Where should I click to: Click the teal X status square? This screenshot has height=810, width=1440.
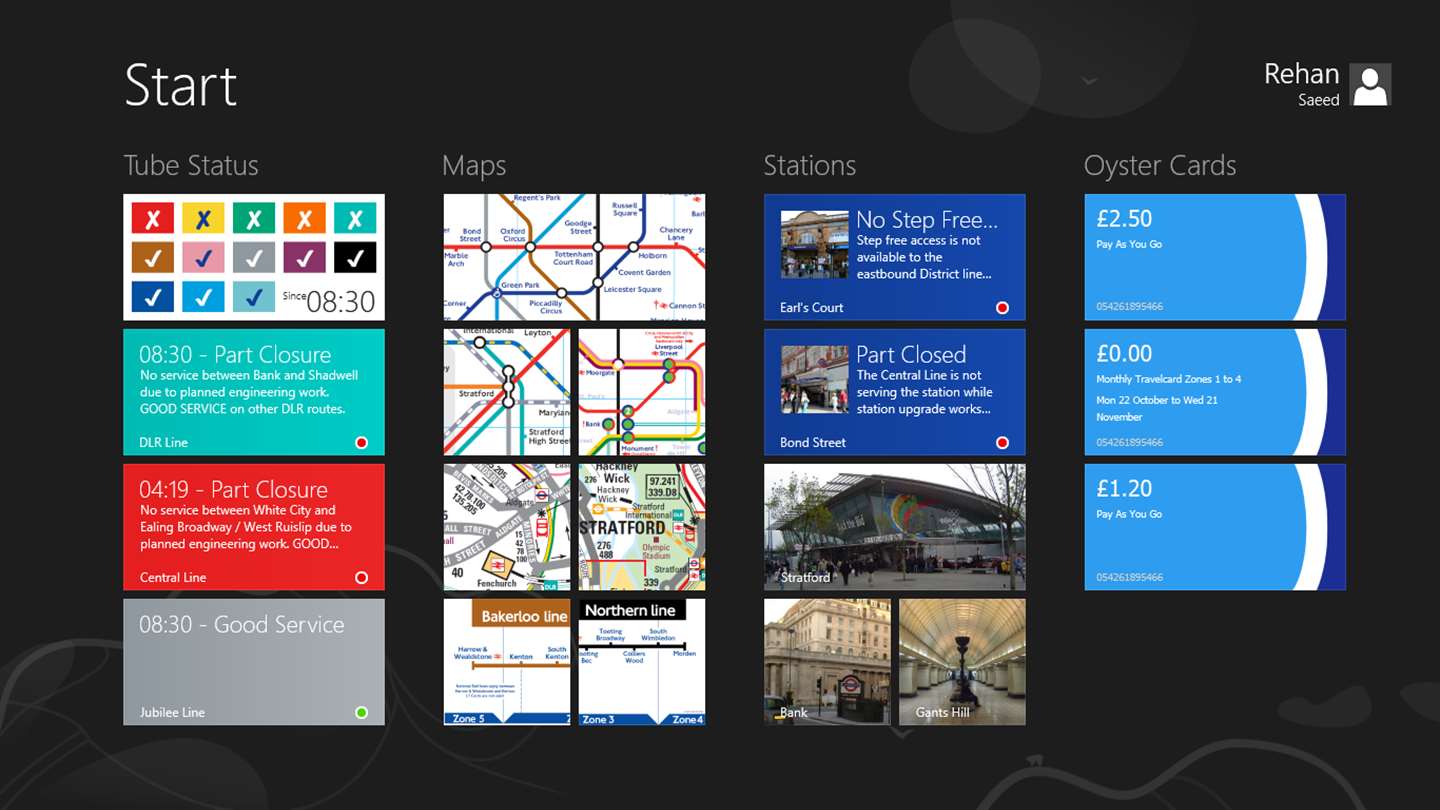[355, 218]
